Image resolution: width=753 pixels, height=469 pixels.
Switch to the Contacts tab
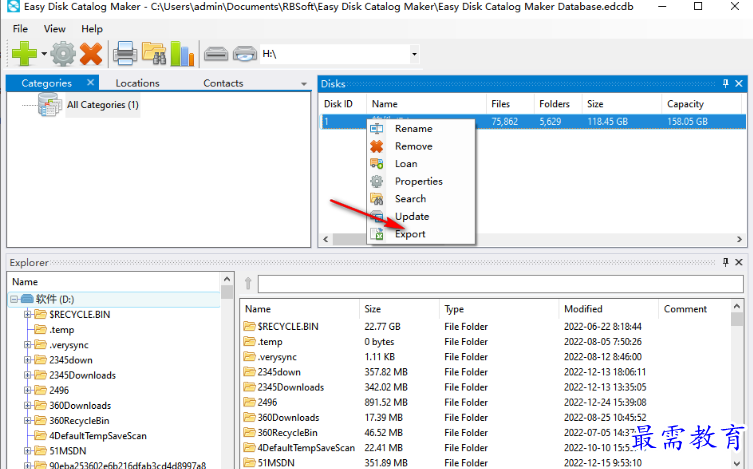coord(223,83)
